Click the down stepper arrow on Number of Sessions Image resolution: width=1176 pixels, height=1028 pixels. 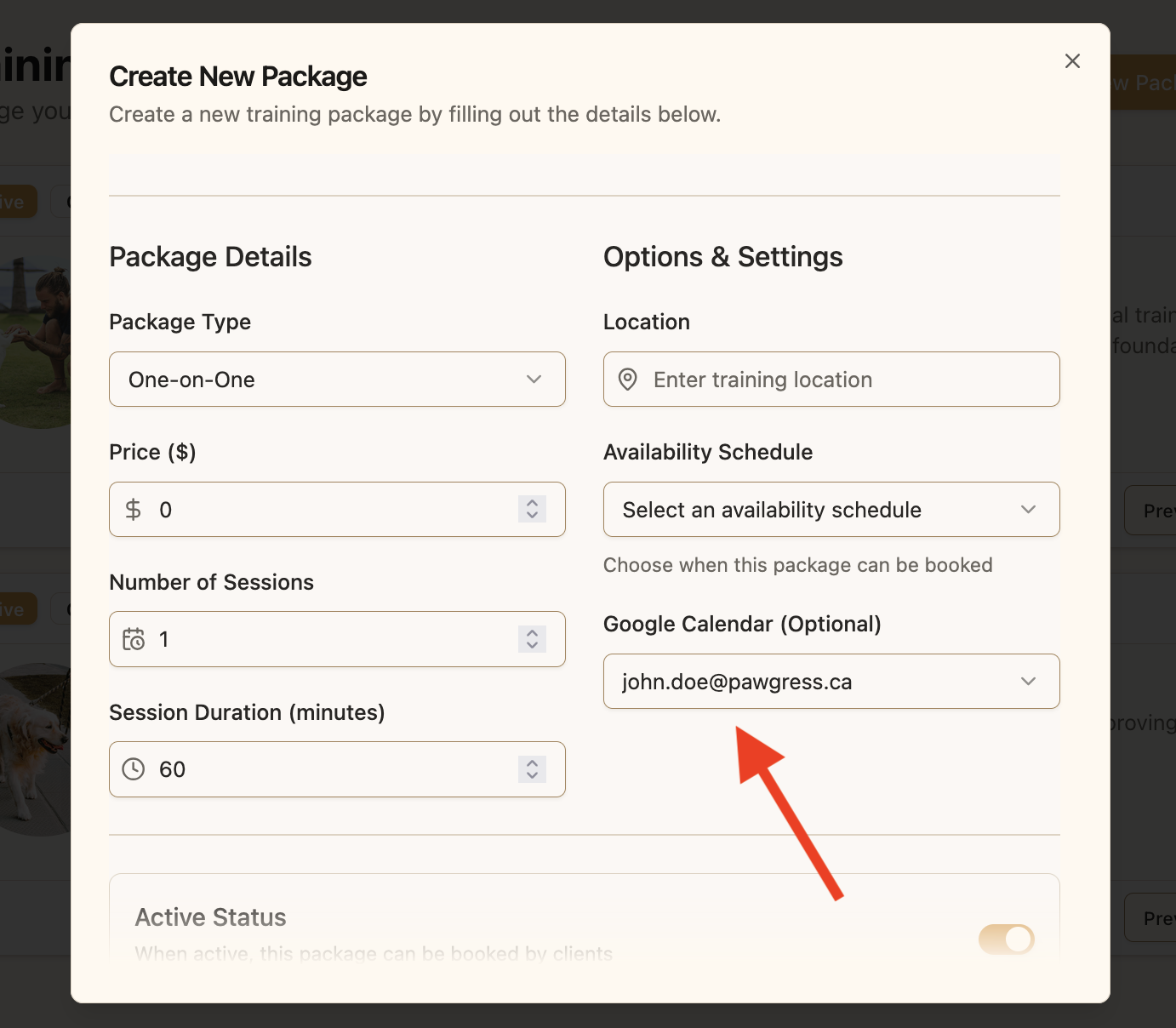tap(532, 645)
